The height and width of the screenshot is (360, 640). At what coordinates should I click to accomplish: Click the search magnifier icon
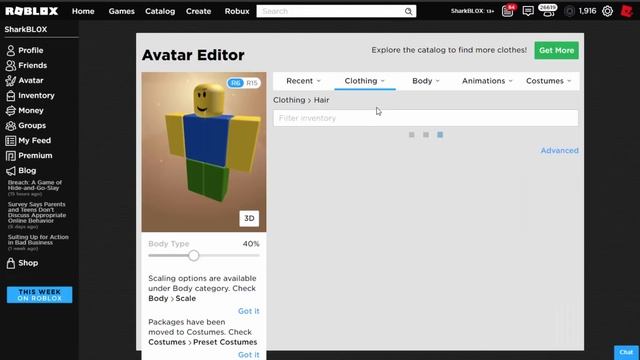pyautogui.click(x=408, y=11)
